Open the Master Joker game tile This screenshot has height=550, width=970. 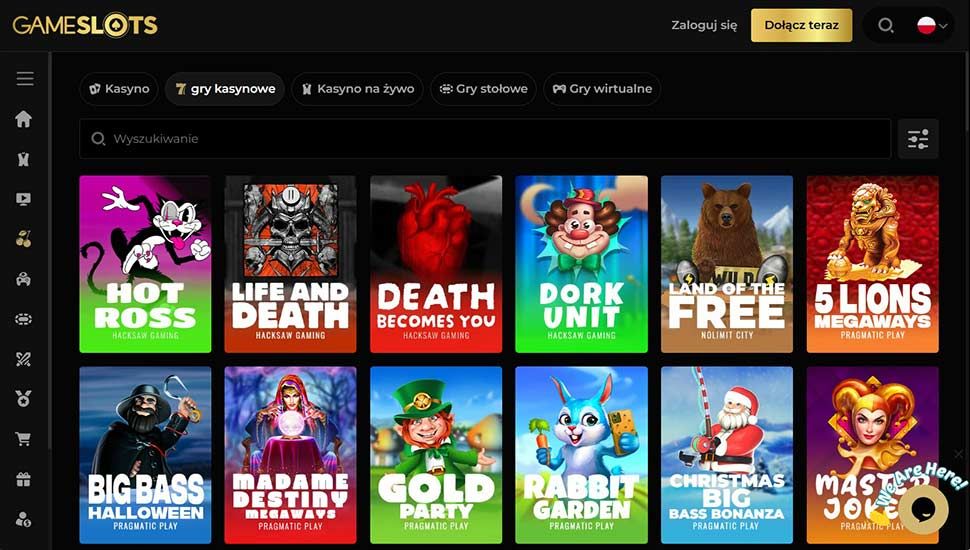point(872,455)
